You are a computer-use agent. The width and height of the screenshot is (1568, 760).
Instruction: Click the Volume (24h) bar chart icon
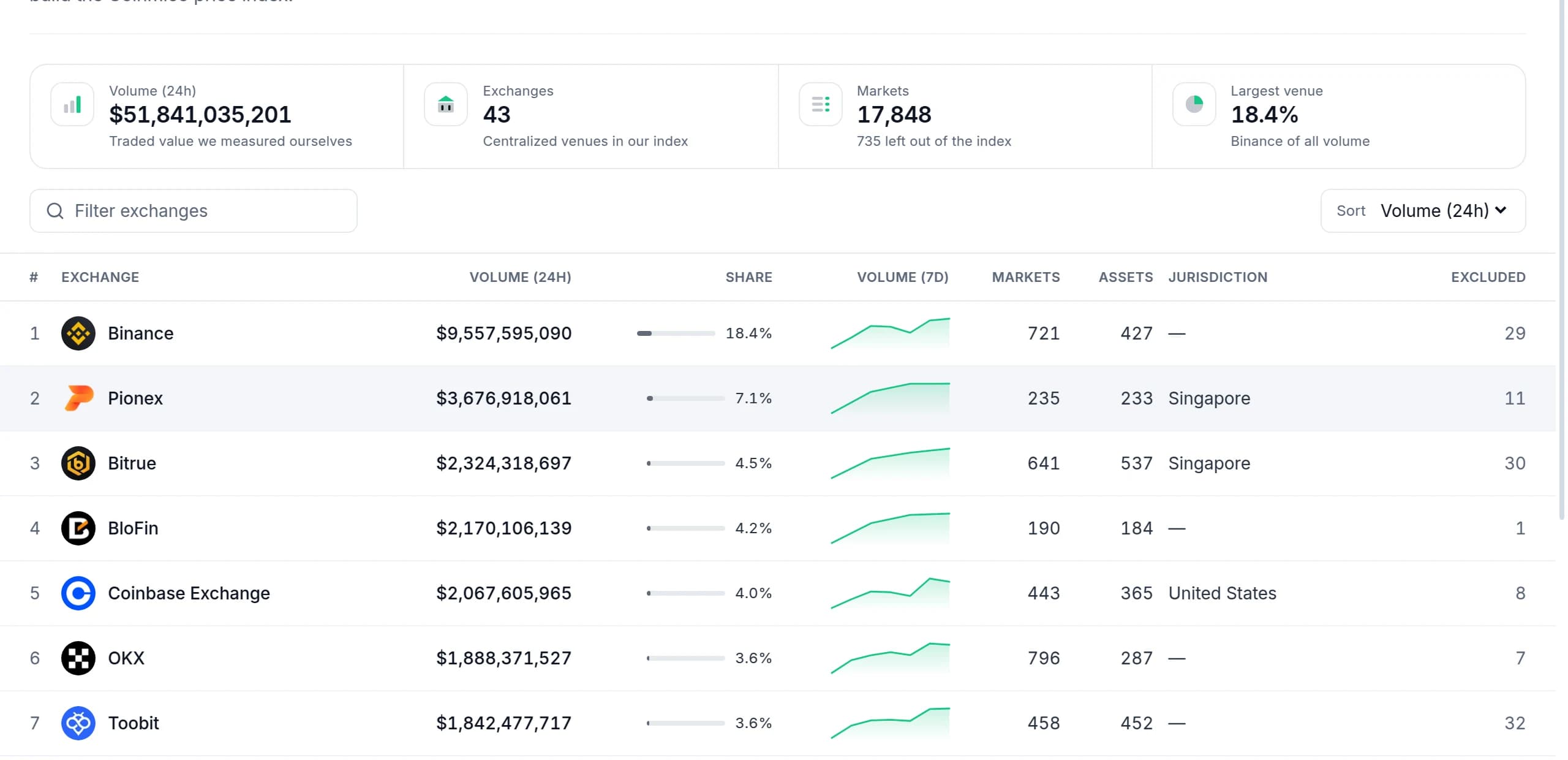coord(72,104)
